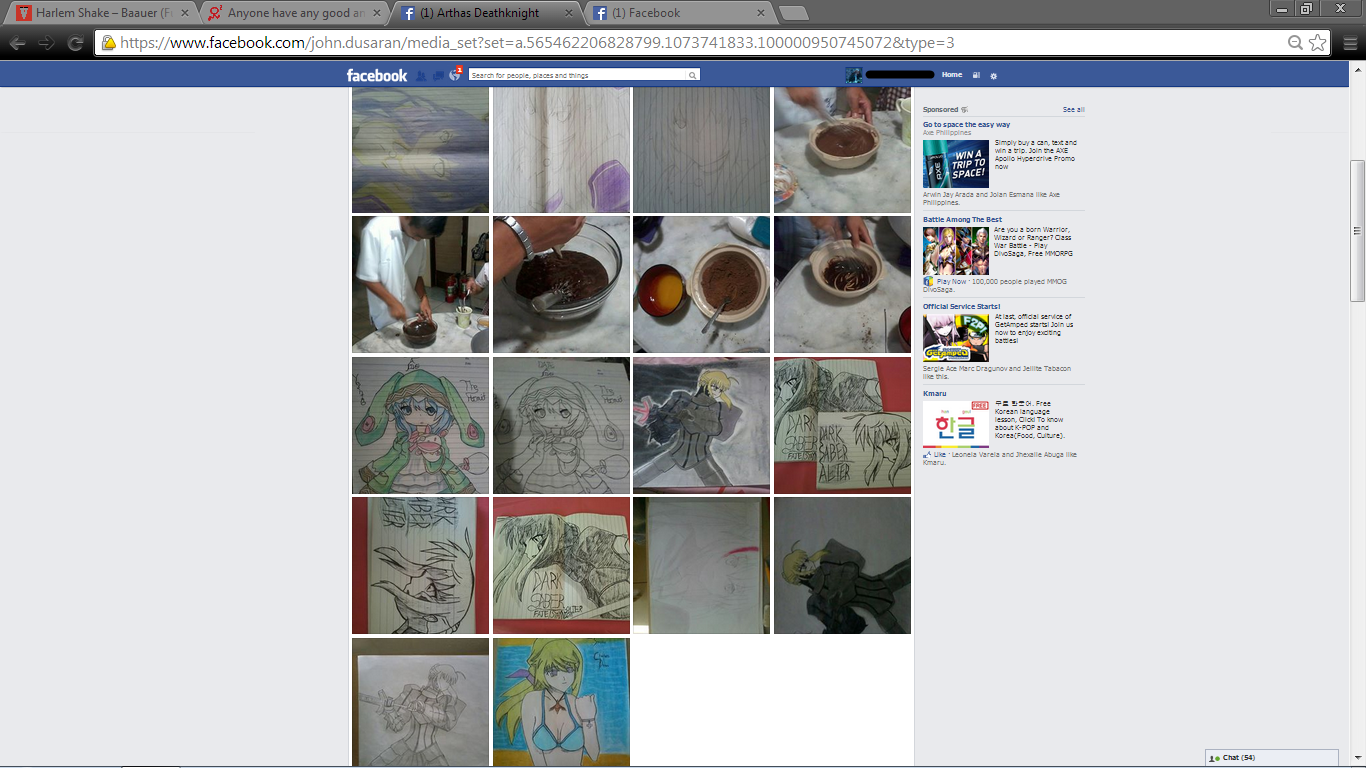The height and width of the screenshot is (768, 1366).
Task: Open notifications globe with red badge
Action: point(455,75)
